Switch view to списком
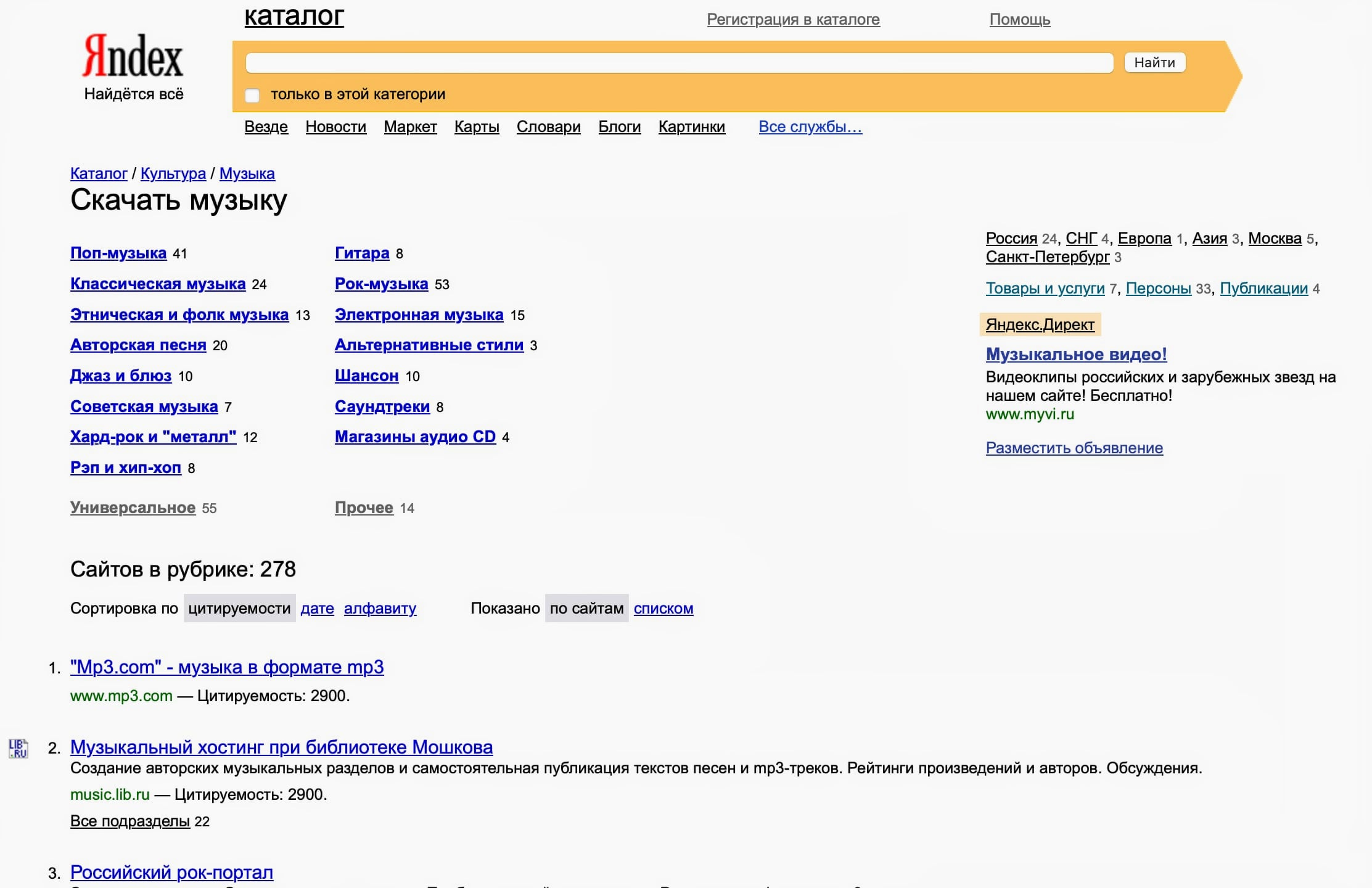The image size is (1372, 888). pos(663,609)
